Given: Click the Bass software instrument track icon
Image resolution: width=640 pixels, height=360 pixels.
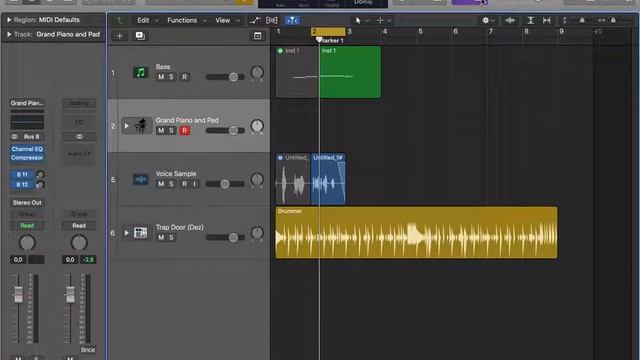Looking at the screenshot, I should (x=140, y=72).
